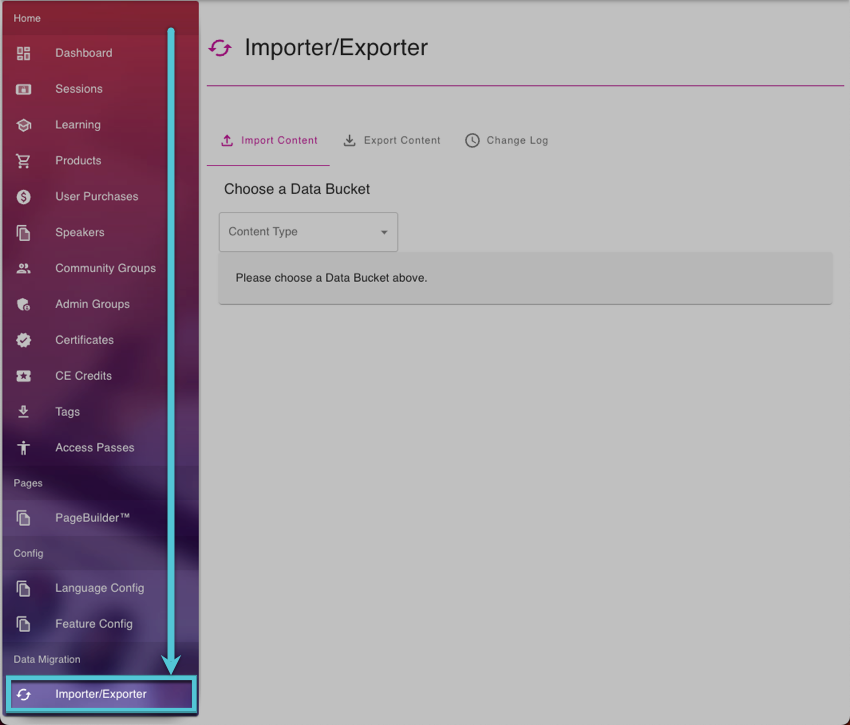Image resolution: width=850 pixels, height=725 pixels.
Task: Open Tags from sidebar
Action: tap(101, 411)
